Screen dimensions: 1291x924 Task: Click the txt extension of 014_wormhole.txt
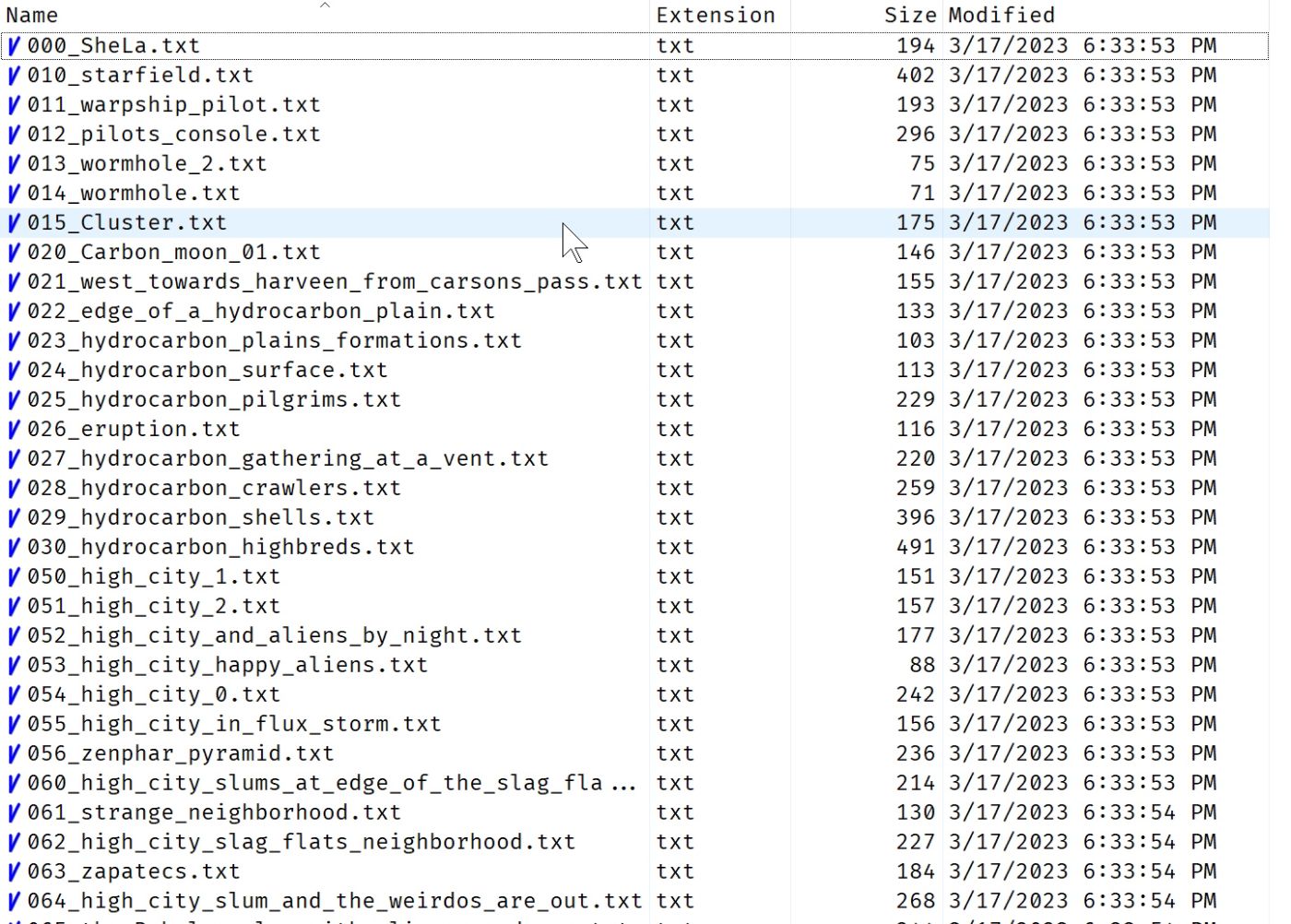click(x=675, y=194)
